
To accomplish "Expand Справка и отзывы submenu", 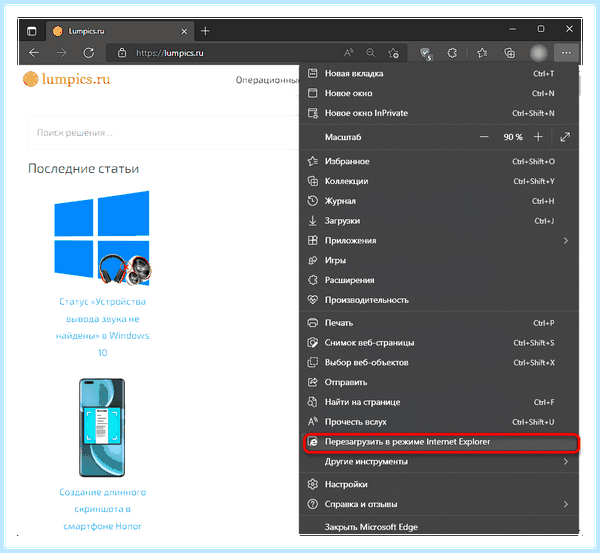I will point(439,504).
